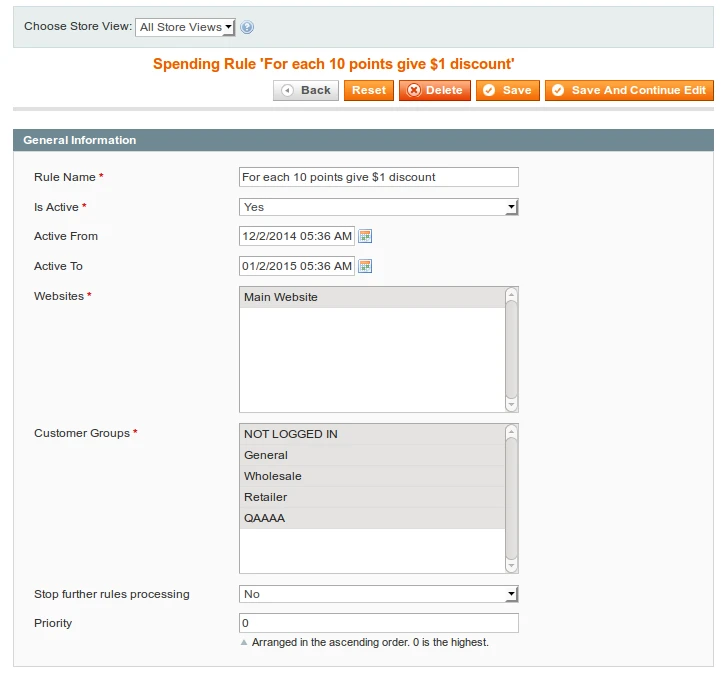Focus the Priority input field

pos(378,623)
